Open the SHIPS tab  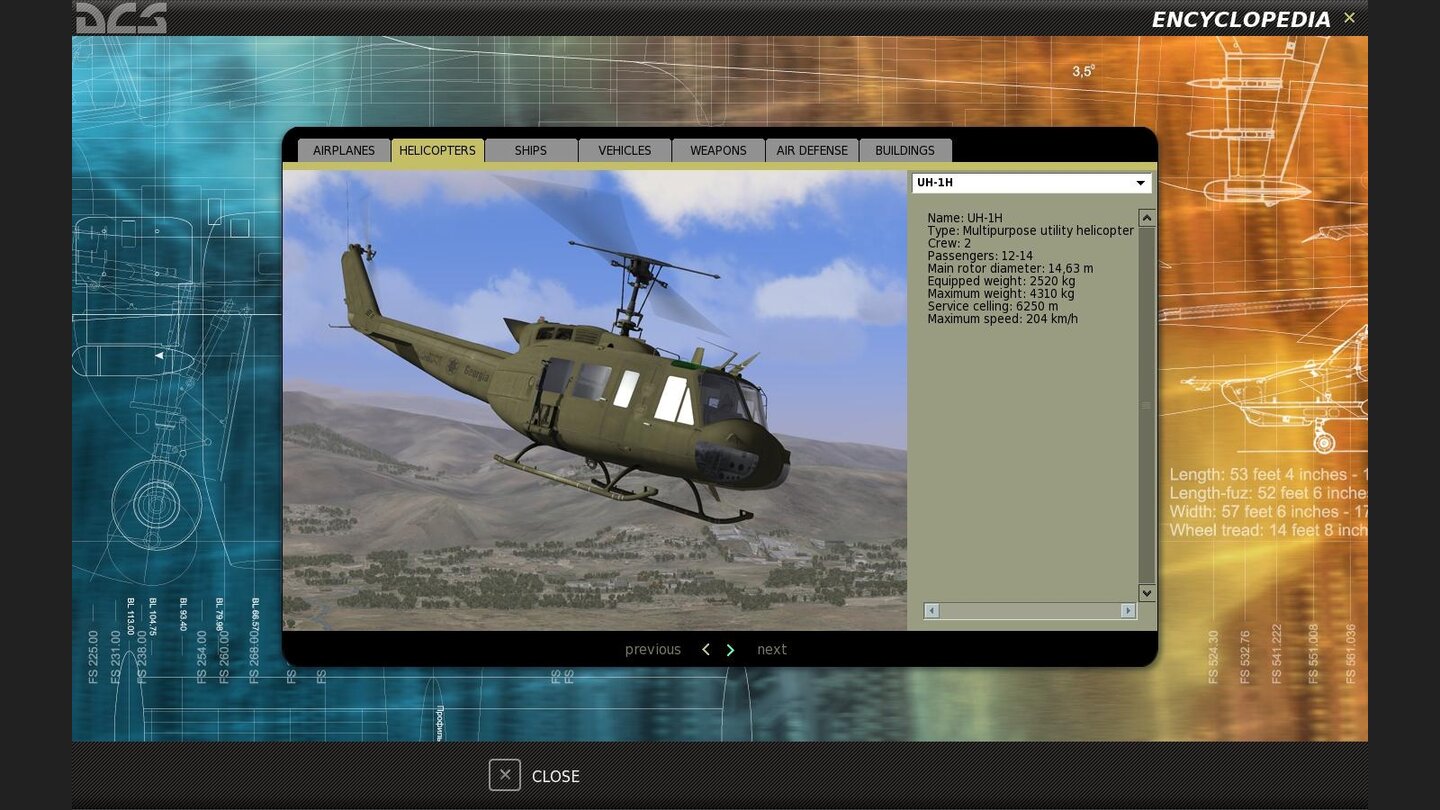[531, 150]
